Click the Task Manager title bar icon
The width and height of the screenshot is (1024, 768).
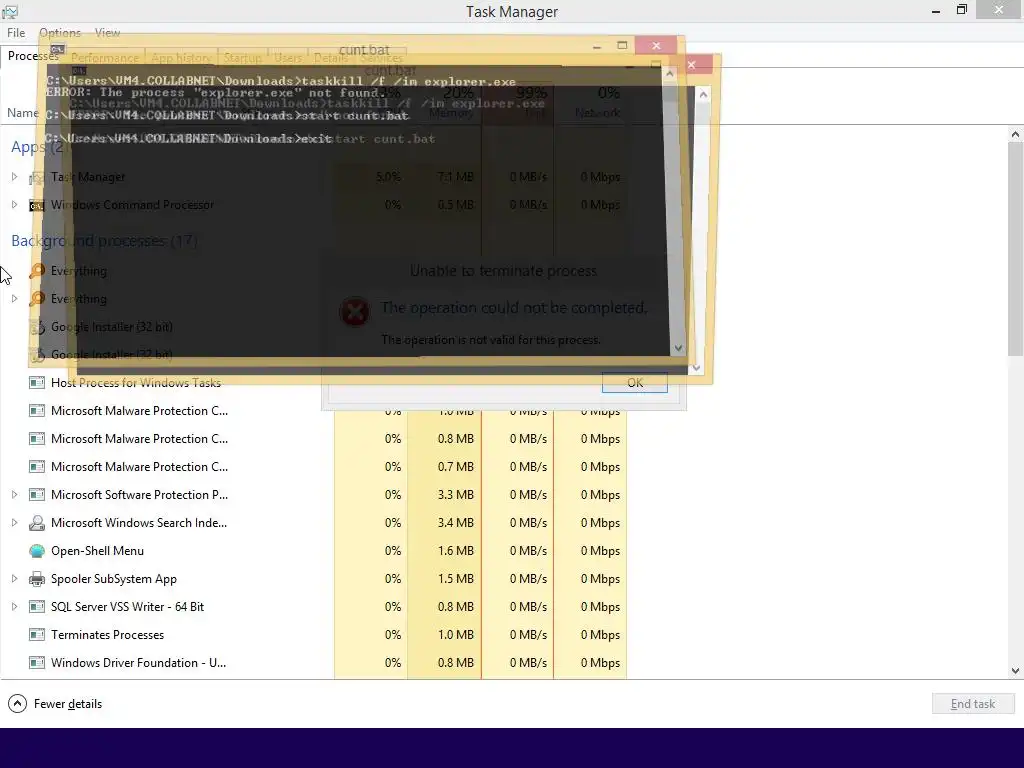(10, 11)
